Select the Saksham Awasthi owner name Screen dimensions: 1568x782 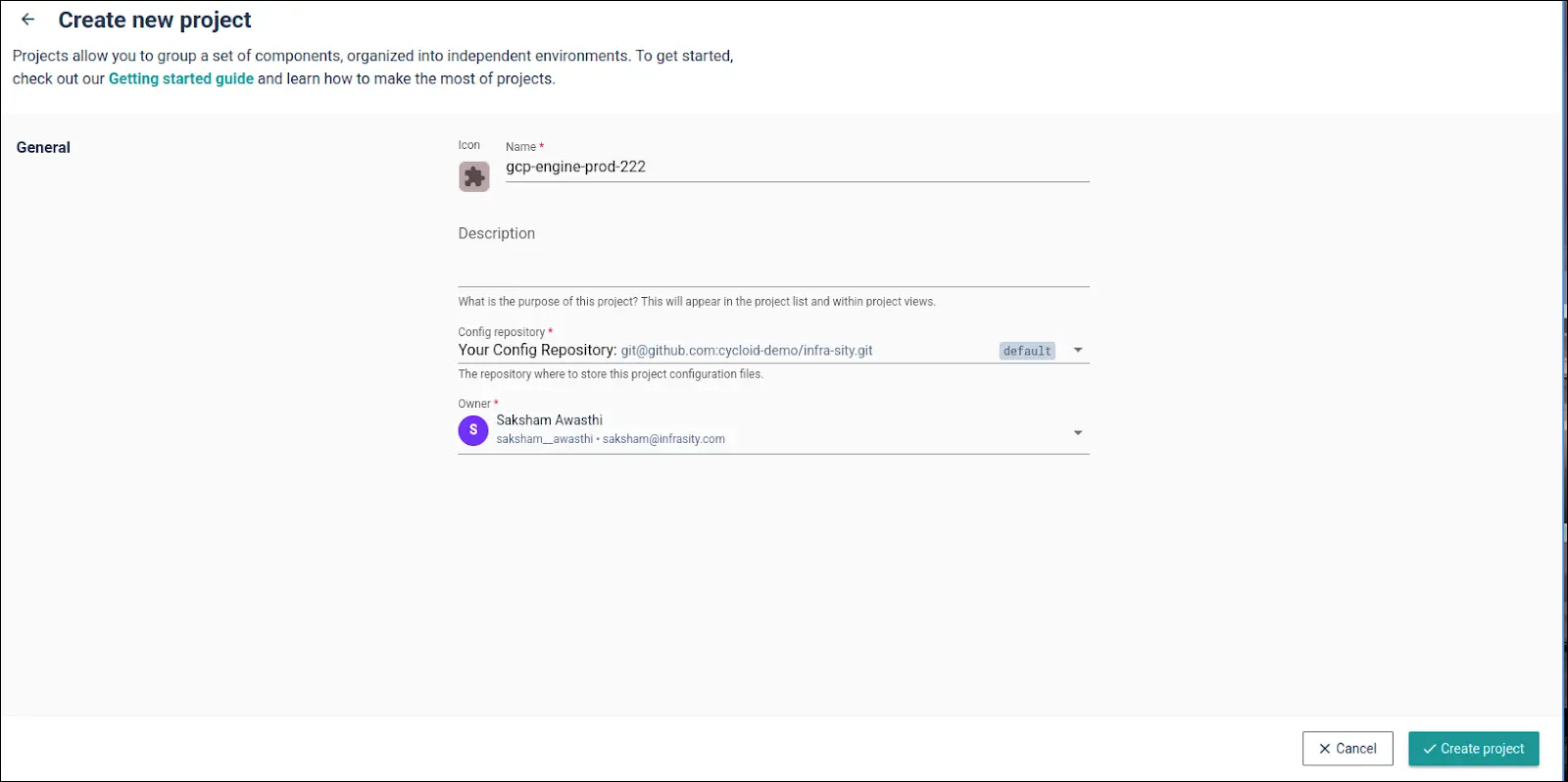tap(549, 419)
